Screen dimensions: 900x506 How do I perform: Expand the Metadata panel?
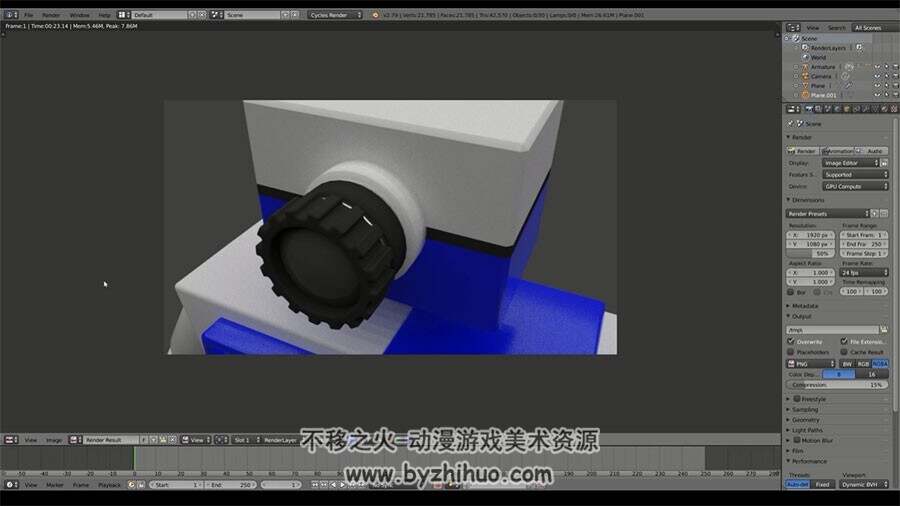[805, 306]
